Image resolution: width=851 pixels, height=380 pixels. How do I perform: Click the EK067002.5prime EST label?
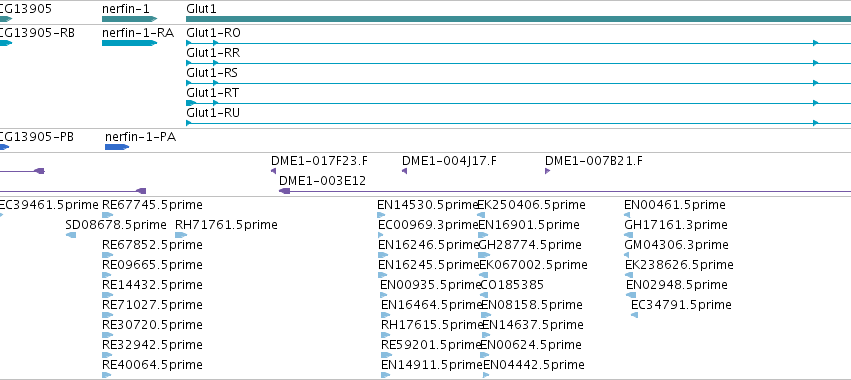pyautogui.click(x=534, y=264)
